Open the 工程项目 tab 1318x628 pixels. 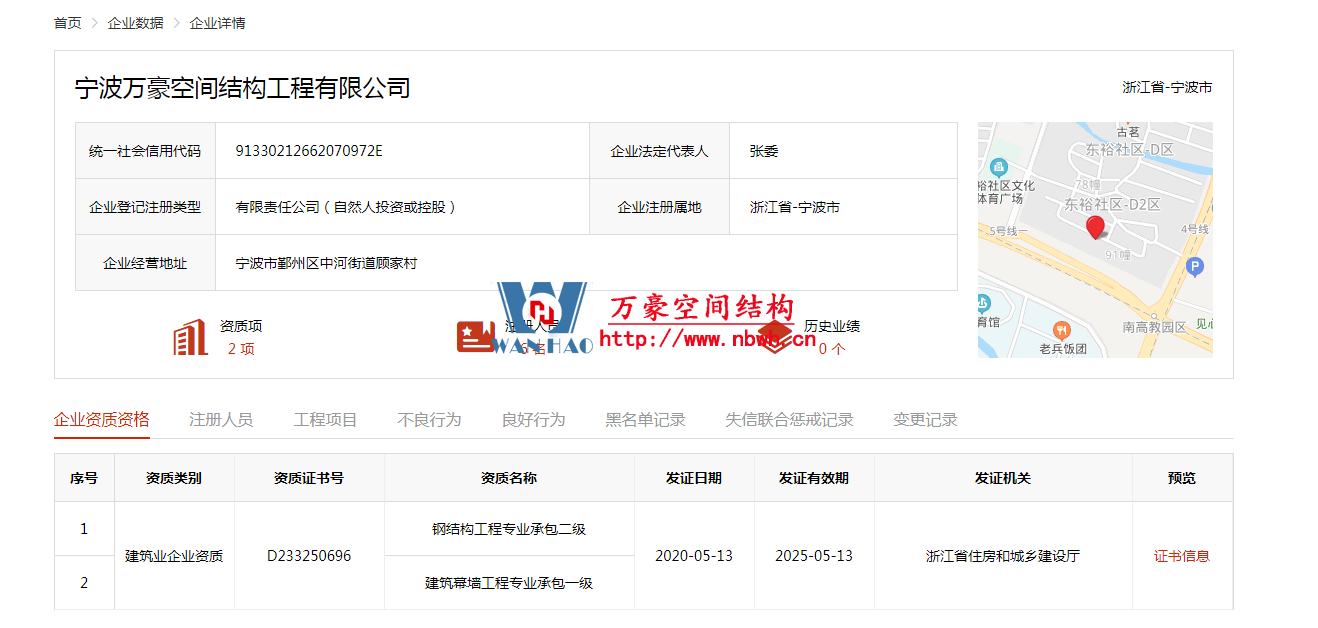coord(325,420)
